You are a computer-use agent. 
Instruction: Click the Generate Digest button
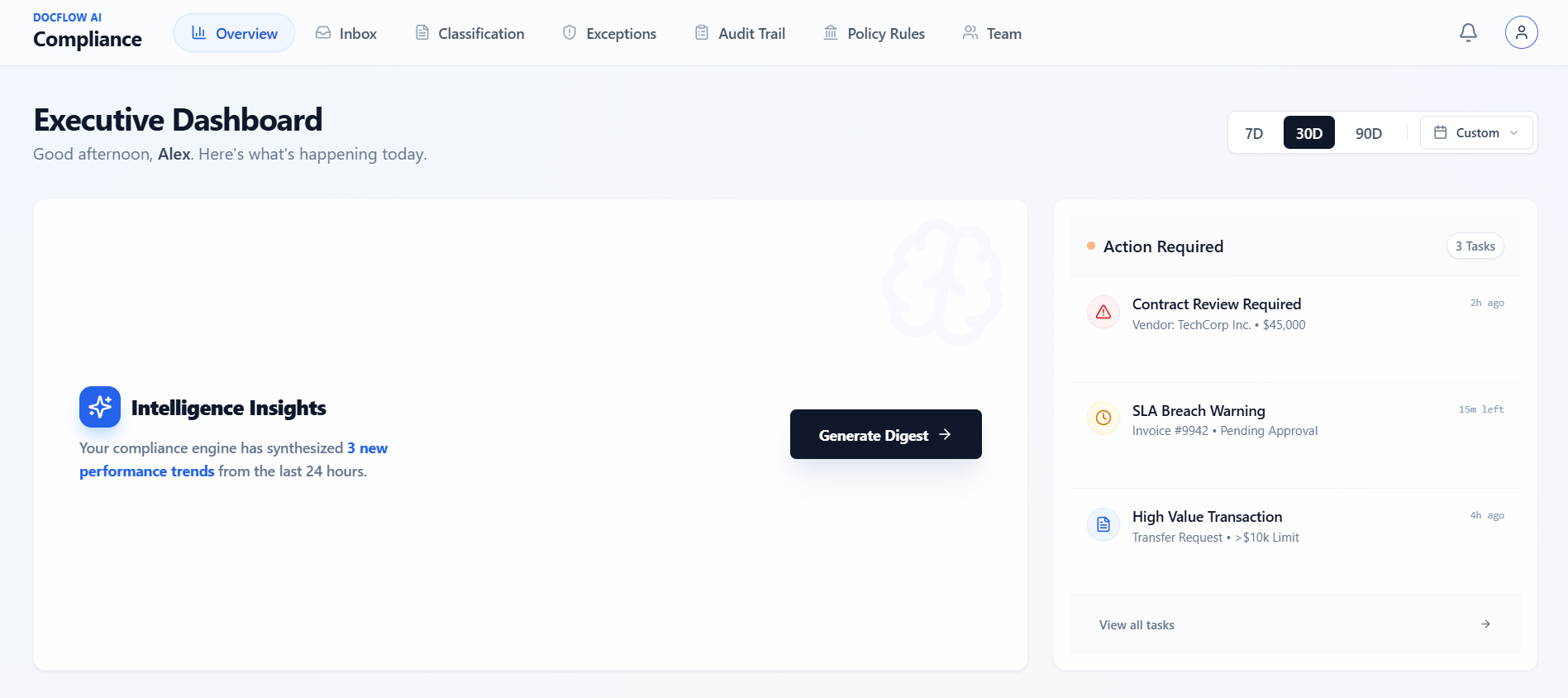tap(886, 434)
